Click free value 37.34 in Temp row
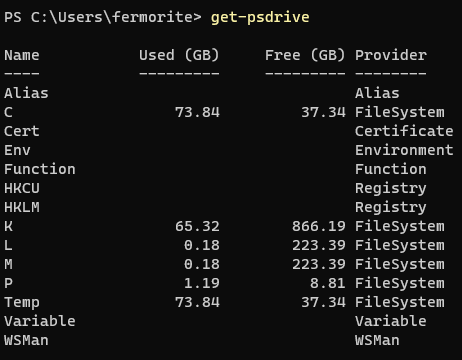The image size is (462, 360). coord(323,302)
